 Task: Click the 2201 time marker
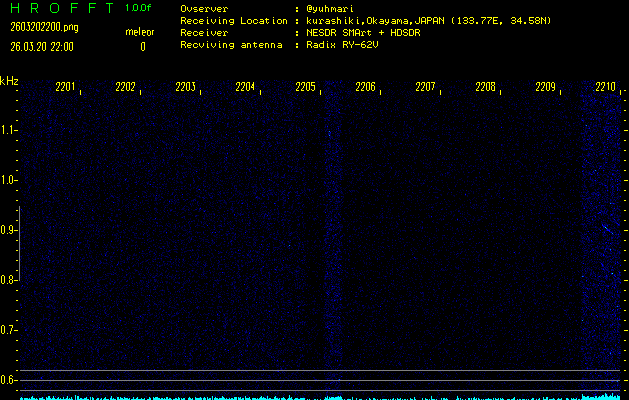click(x=65, y=88)
